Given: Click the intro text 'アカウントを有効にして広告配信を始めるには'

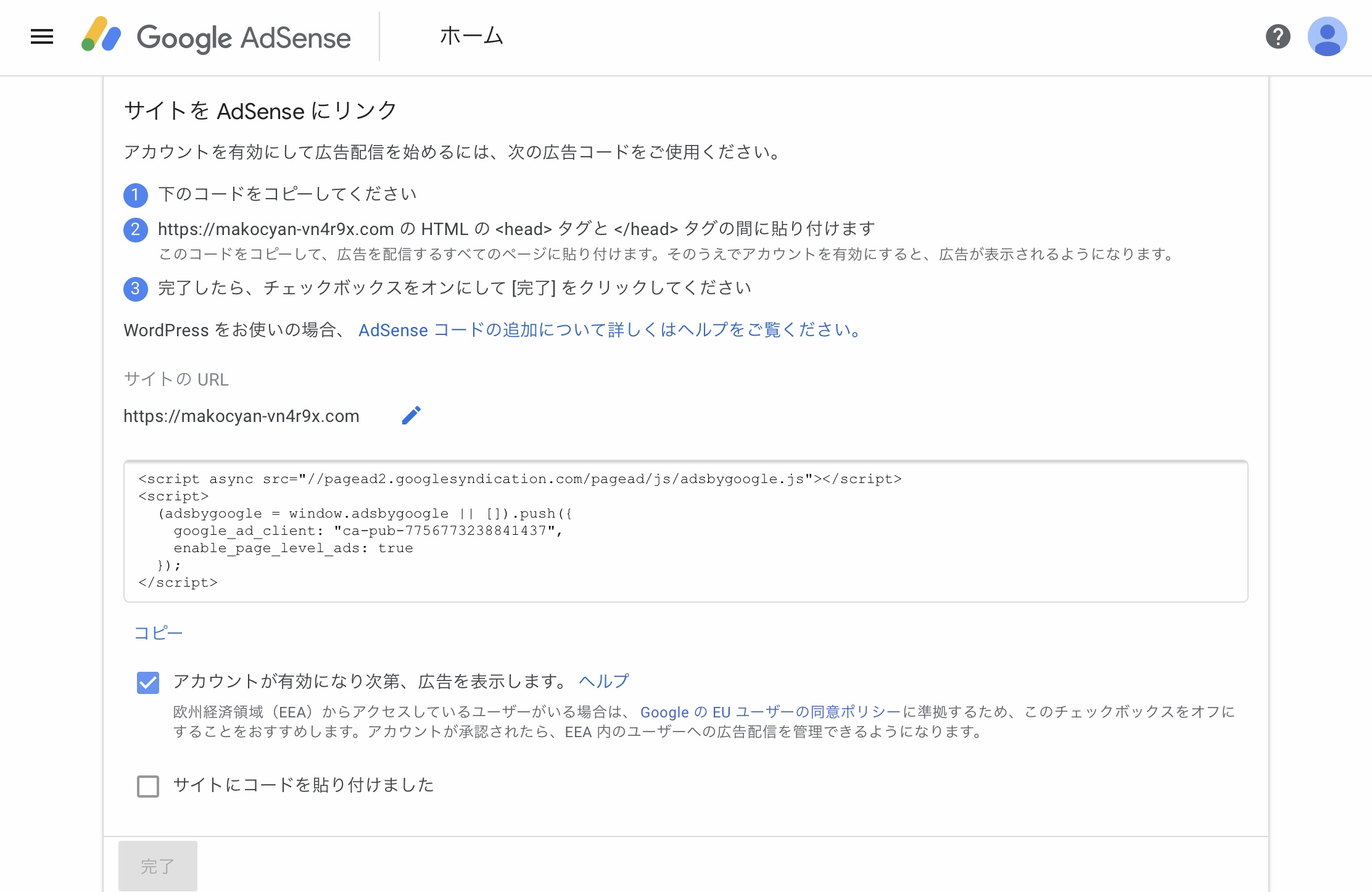Looking at the screenshot, I should click(454, 152).
